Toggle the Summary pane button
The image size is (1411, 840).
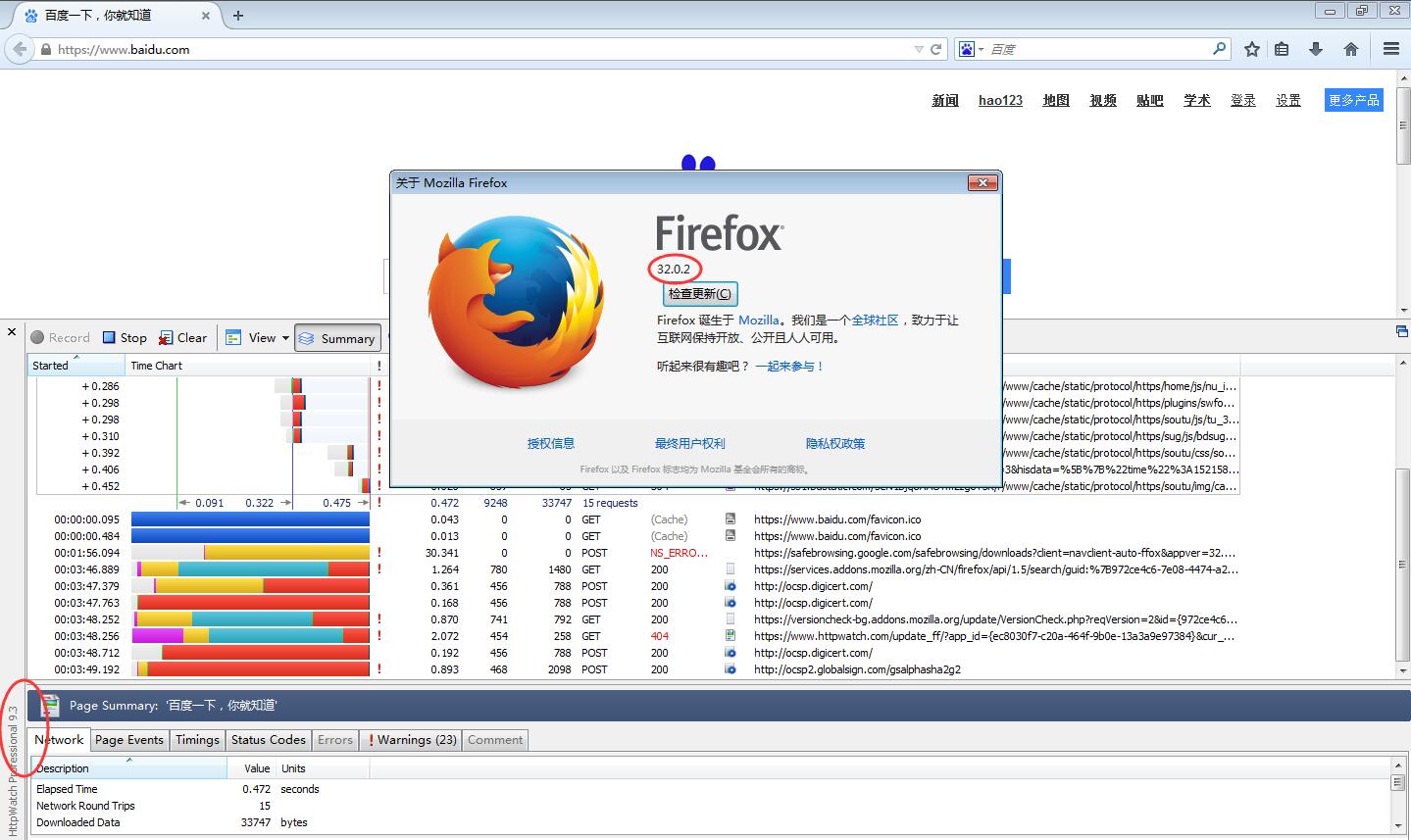(337, 338)
